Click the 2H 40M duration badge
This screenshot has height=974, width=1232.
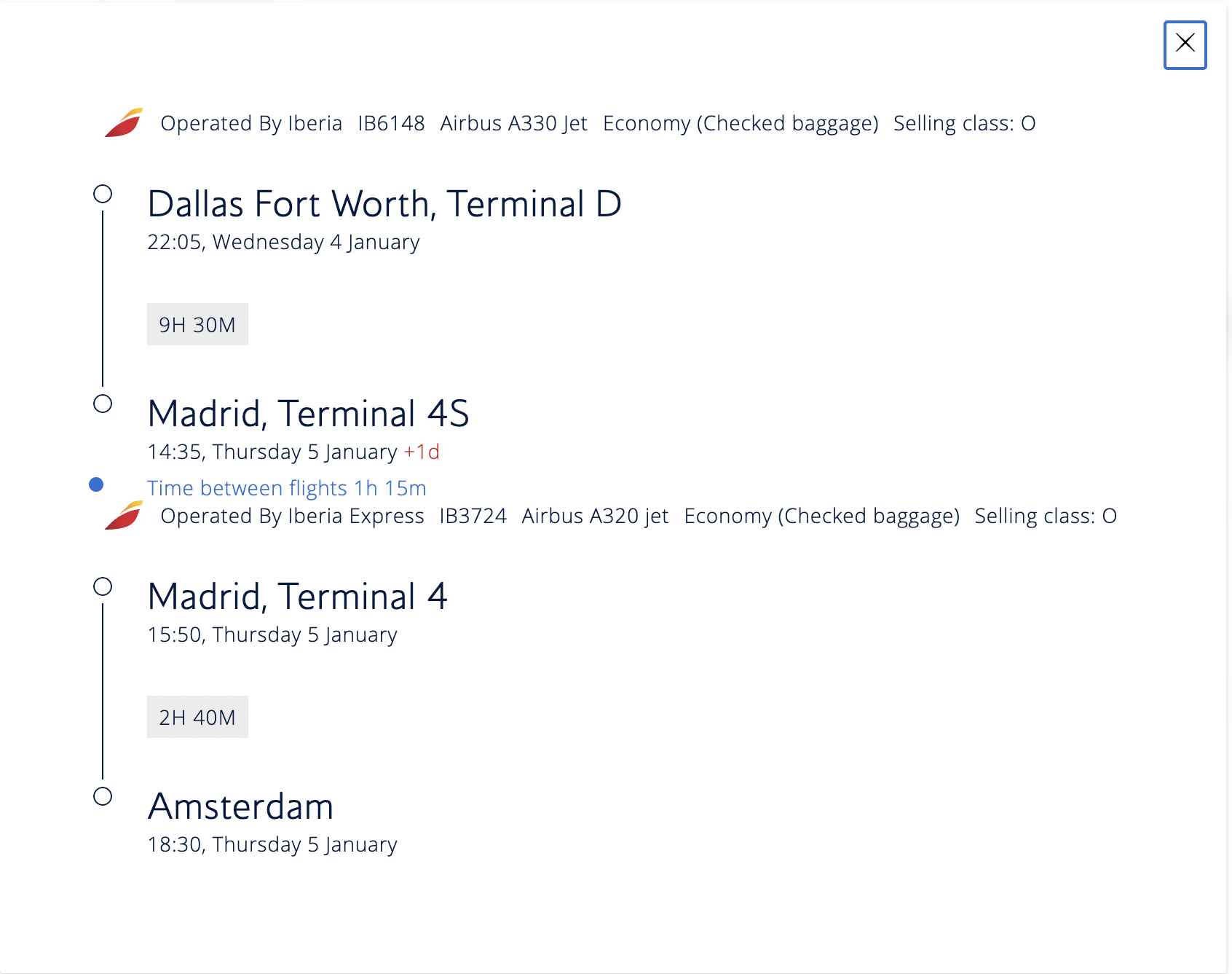(197, 717)
